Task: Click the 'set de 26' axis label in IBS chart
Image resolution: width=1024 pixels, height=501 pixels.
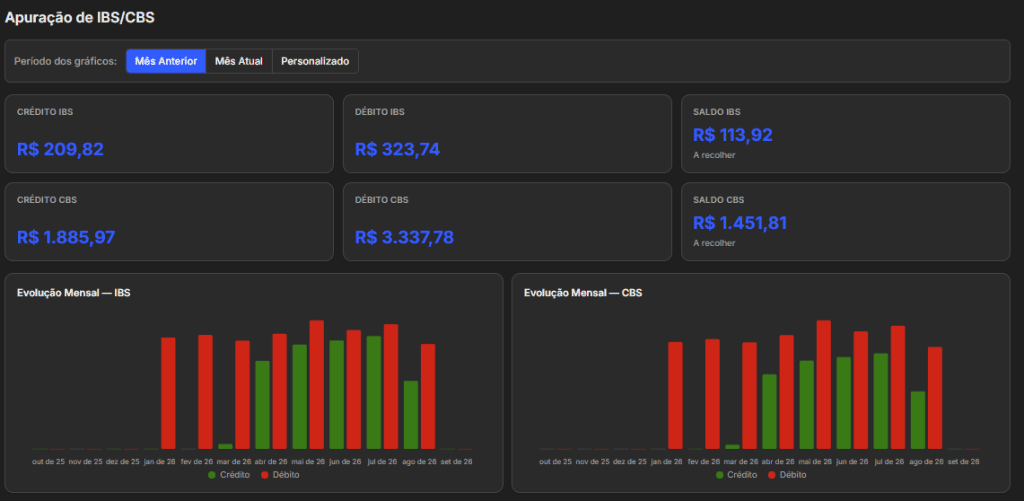Action: (456, 461)
